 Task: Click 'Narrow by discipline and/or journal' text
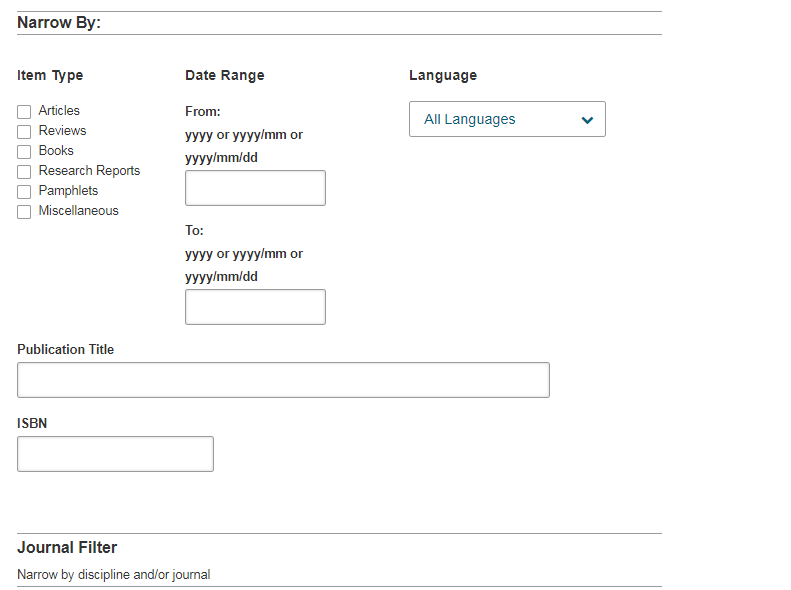114,574
